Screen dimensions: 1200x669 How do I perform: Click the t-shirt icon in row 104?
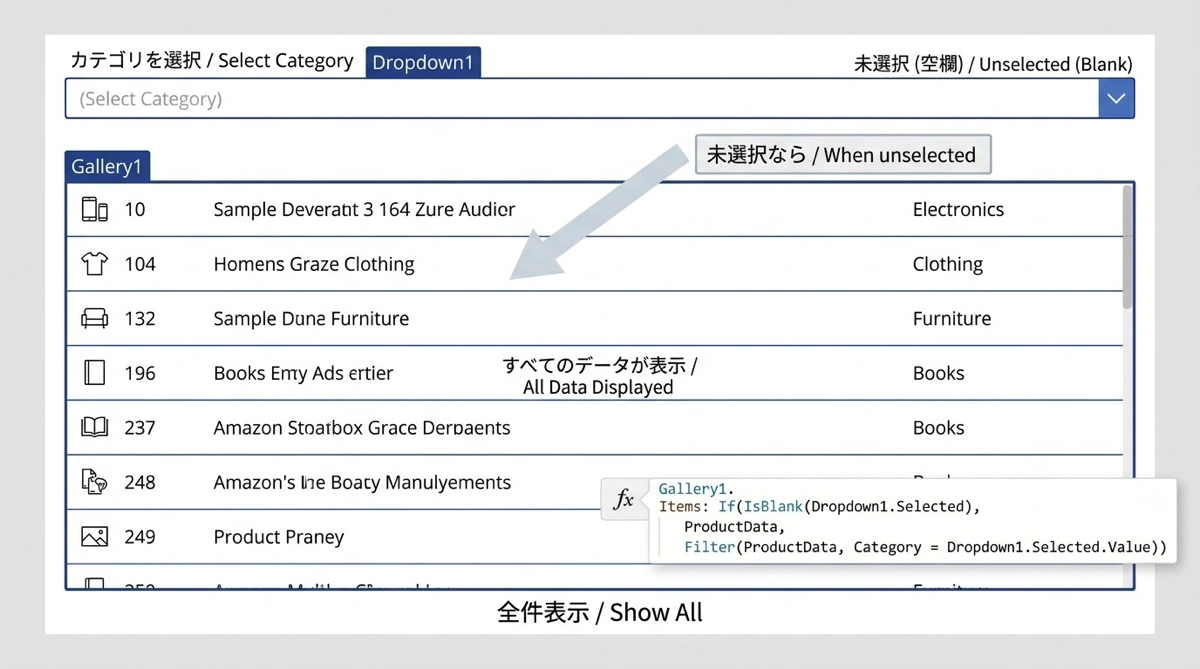(x=94, y=264)
